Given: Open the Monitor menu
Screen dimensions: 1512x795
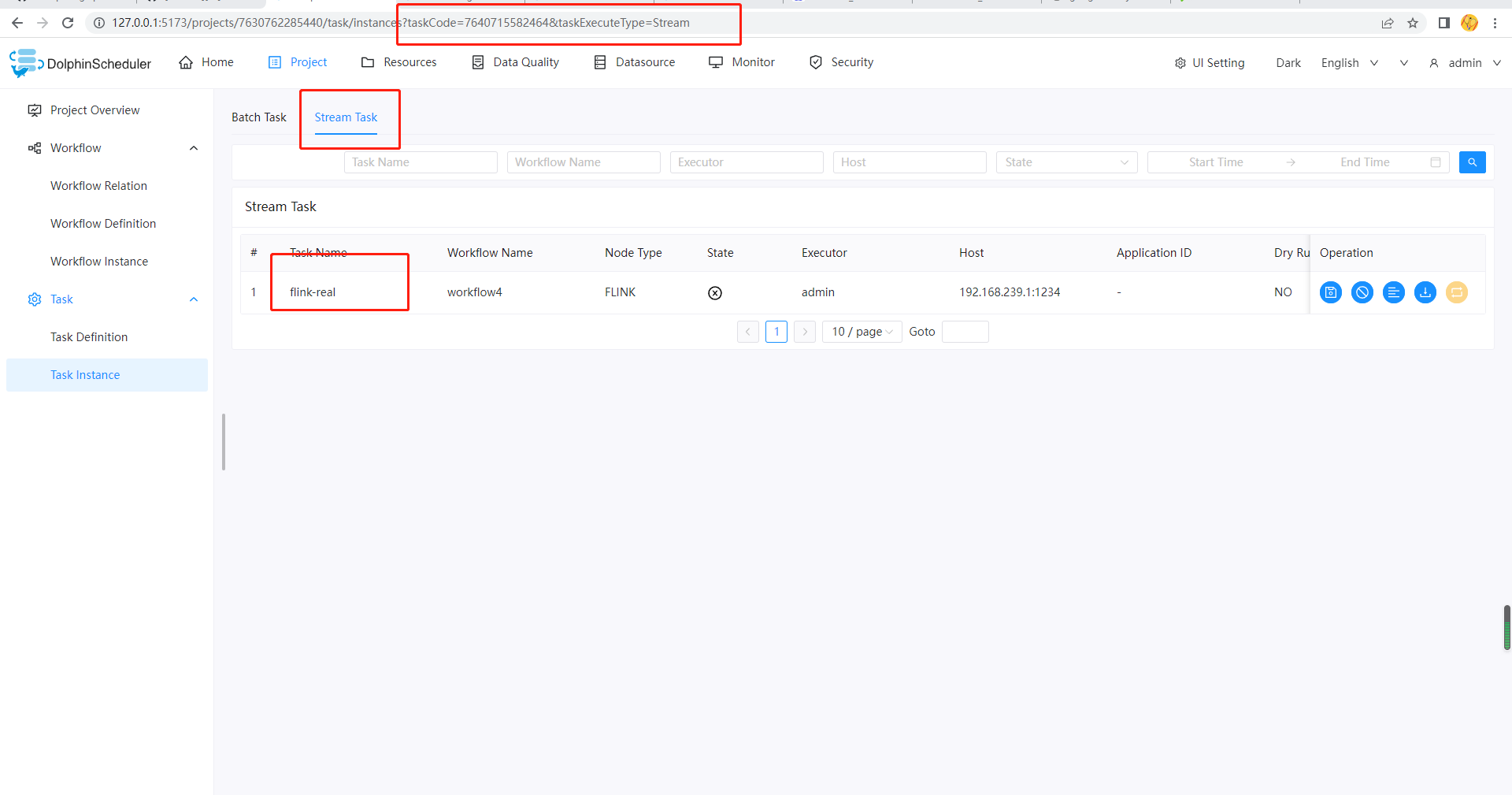Looking at the screenshot, I should 742,62.
